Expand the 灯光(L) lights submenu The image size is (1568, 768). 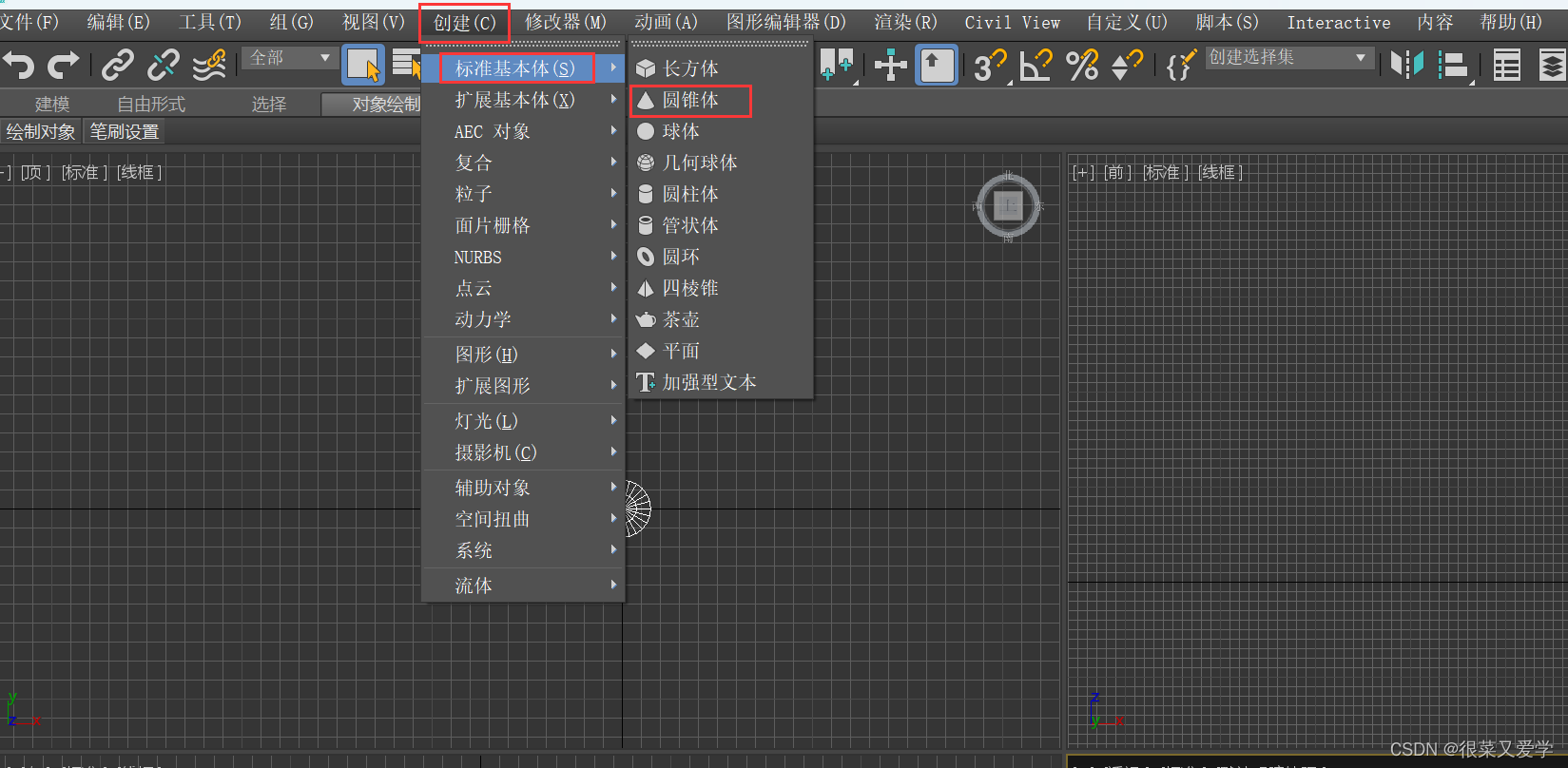[x=523, y=421]
